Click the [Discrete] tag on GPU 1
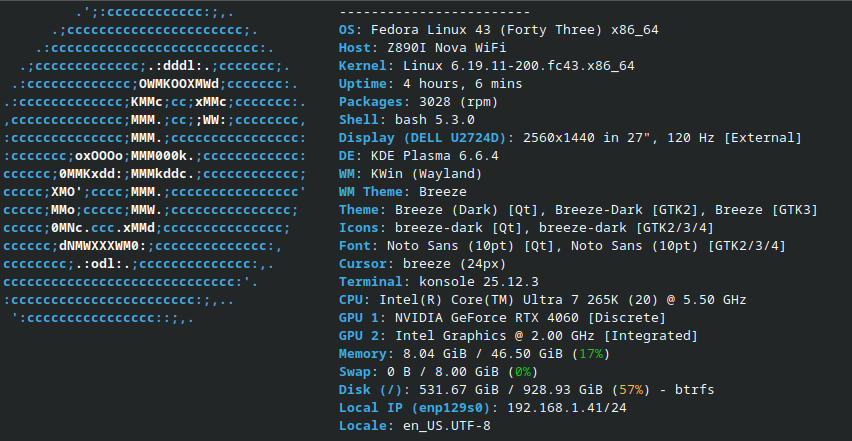 [626, 317]
